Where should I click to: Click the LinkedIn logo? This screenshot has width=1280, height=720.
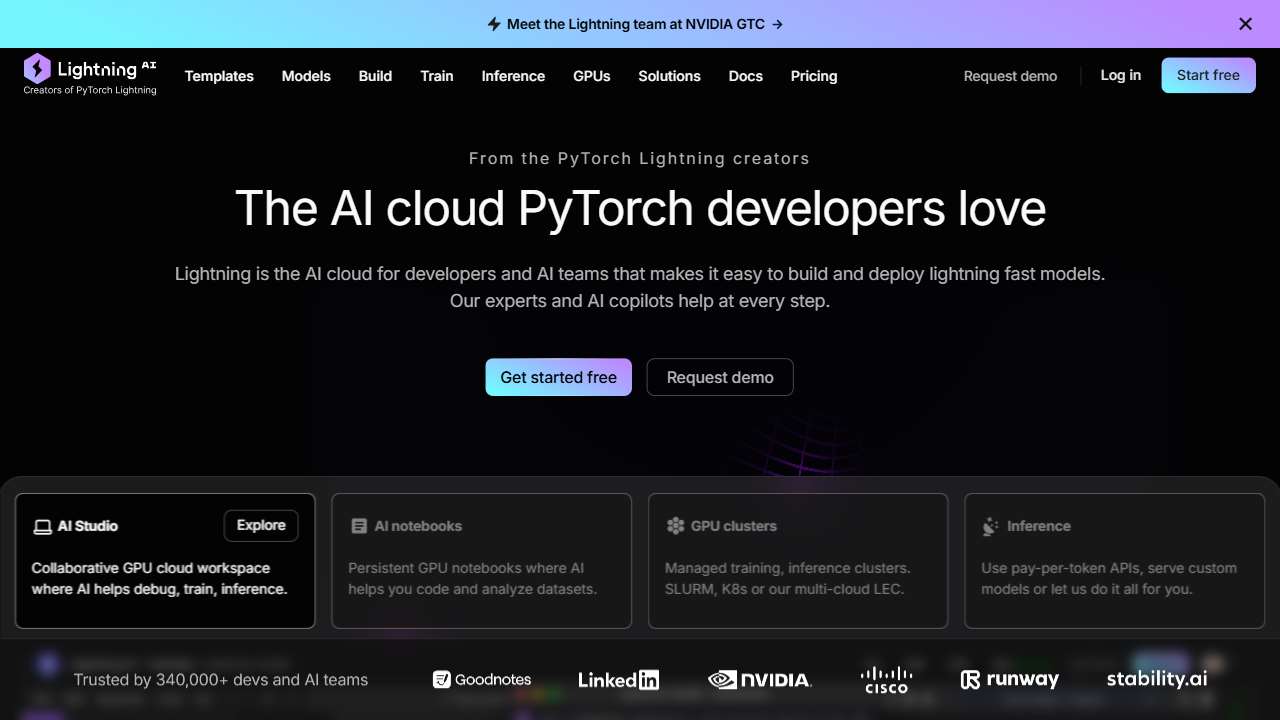[x=618, y=679]
